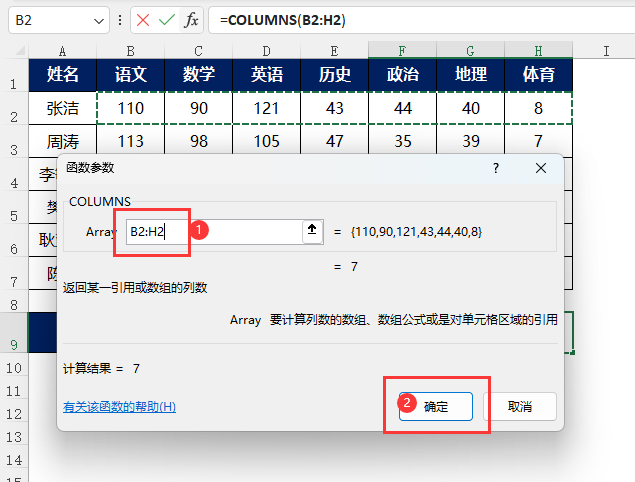Select column A header
The width and height of the screenshot is (635, 482).
(x=62, y=51)
